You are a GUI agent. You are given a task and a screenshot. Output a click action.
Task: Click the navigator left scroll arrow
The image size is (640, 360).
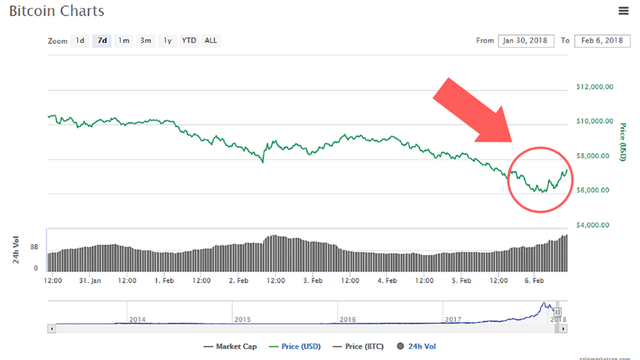click(x=51, y=329)
